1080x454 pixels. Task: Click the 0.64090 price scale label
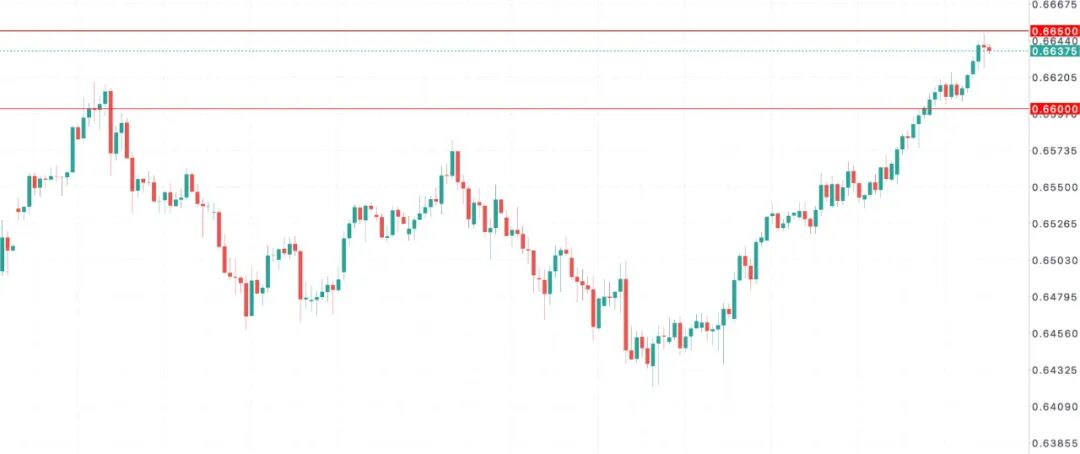(1054, 406)
